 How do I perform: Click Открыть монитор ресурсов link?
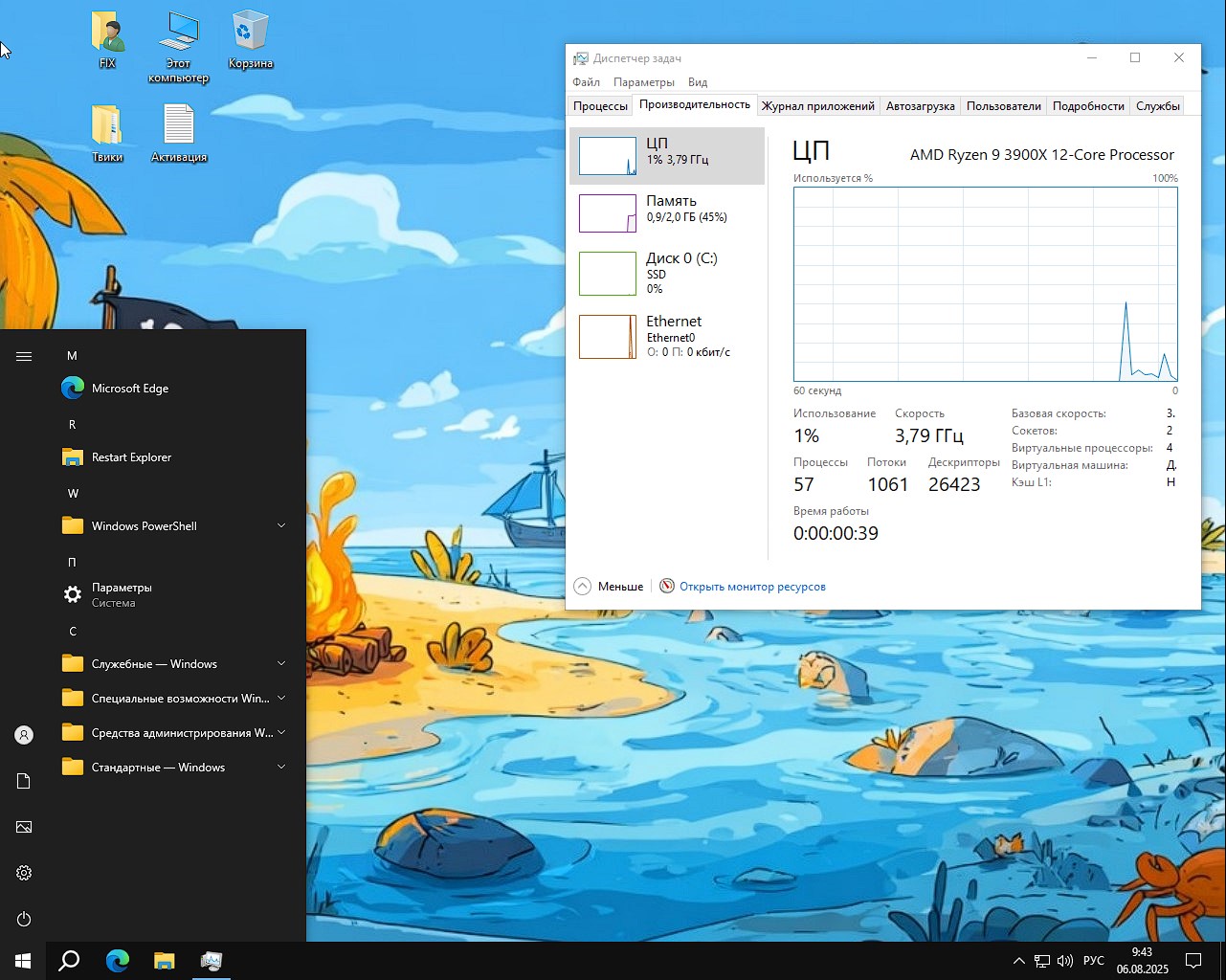click(x=752, y=587)
